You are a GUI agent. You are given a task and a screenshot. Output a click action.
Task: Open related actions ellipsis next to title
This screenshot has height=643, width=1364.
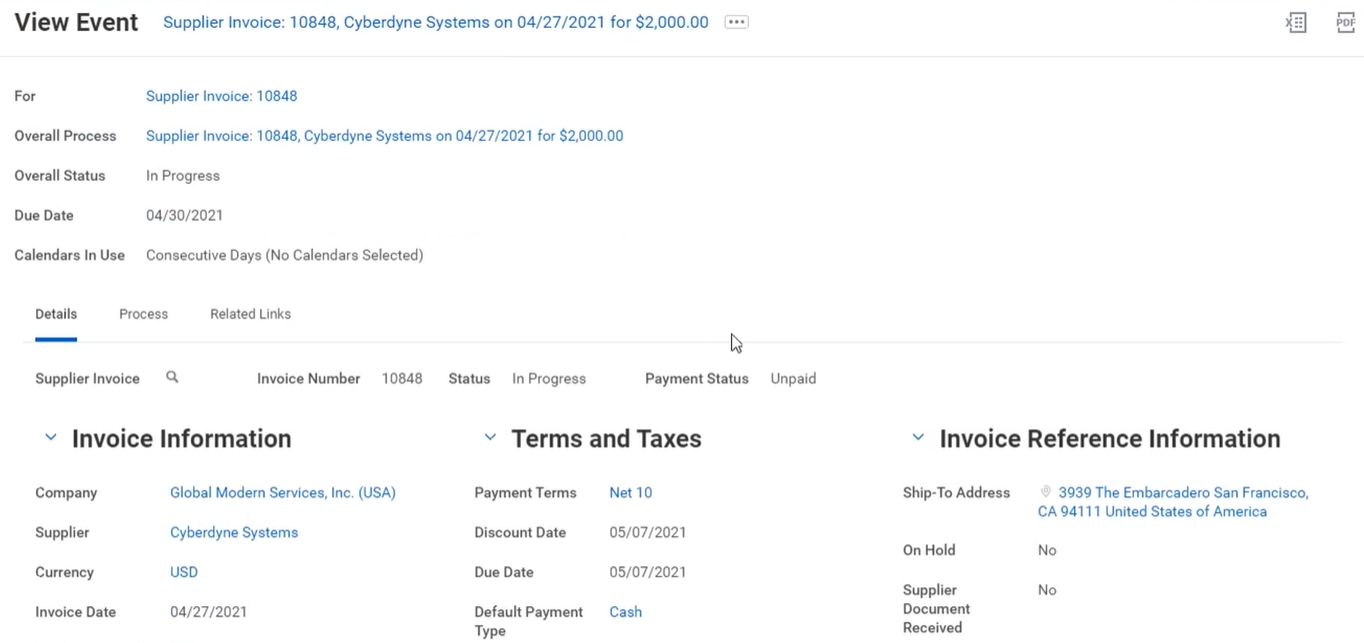point(736,22)
